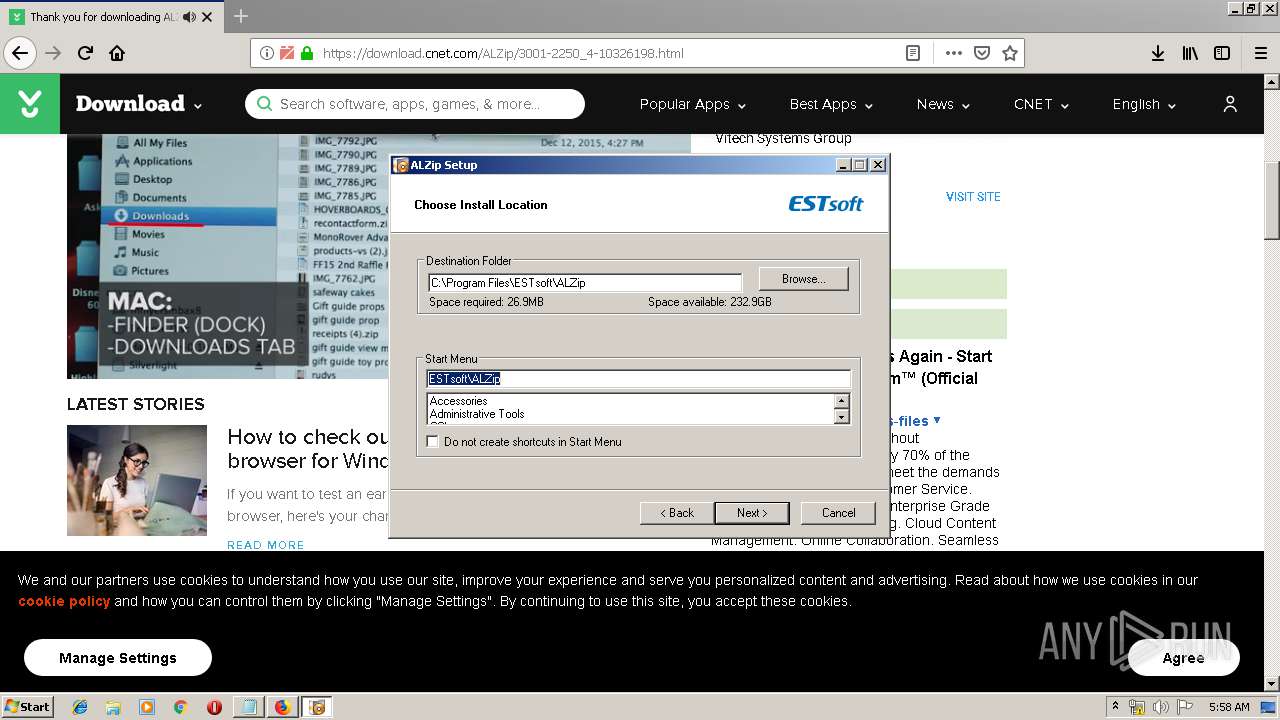This screenshot has width=1280, height=720.
Task: Open the Firefox downloads panel
Action: point(1157,53)
